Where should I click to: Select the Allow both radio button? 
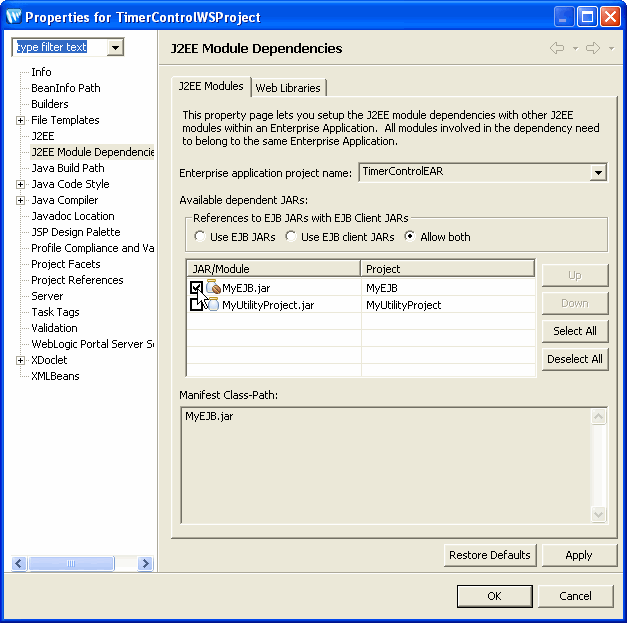[409, 236]
